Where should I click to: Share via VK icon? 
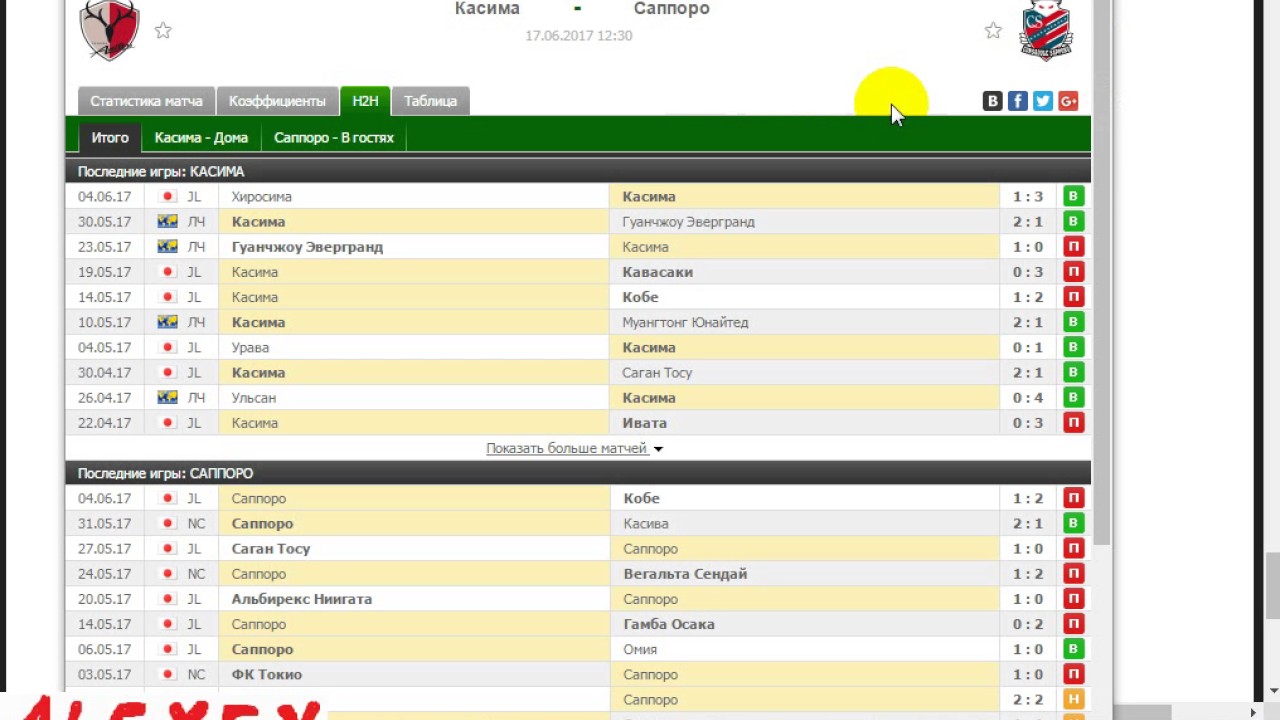(x=993, y=101)
